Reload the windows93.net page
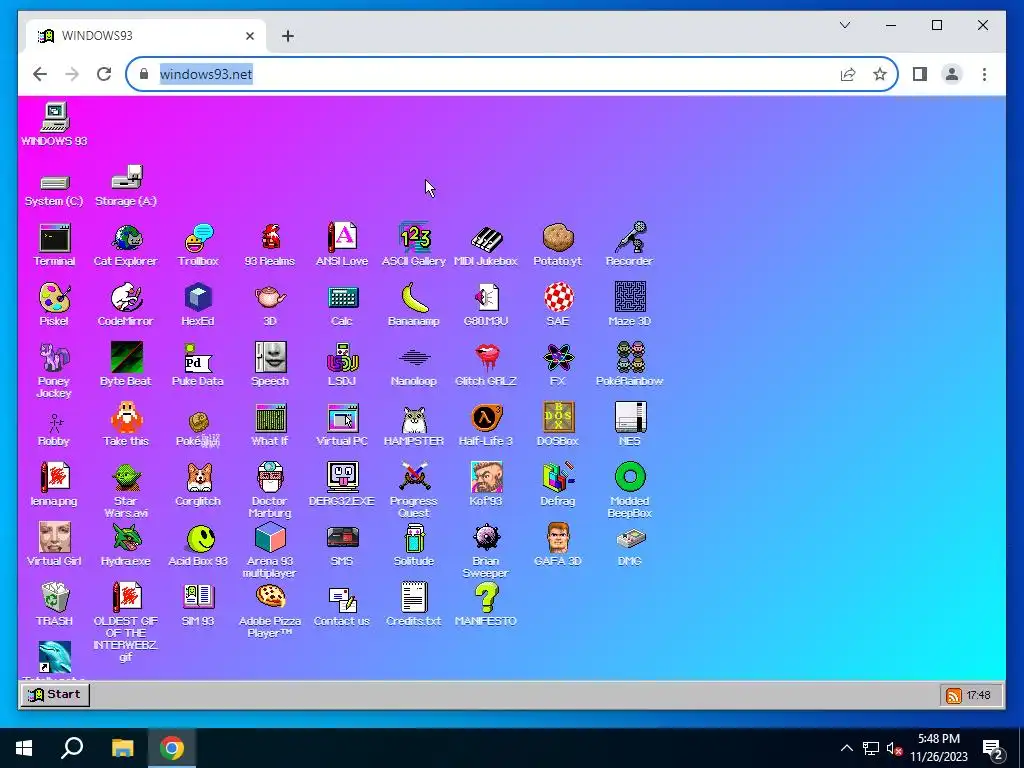Image resolution: width=1024 pixels, height=768 pixels. [x=104, y=74]
